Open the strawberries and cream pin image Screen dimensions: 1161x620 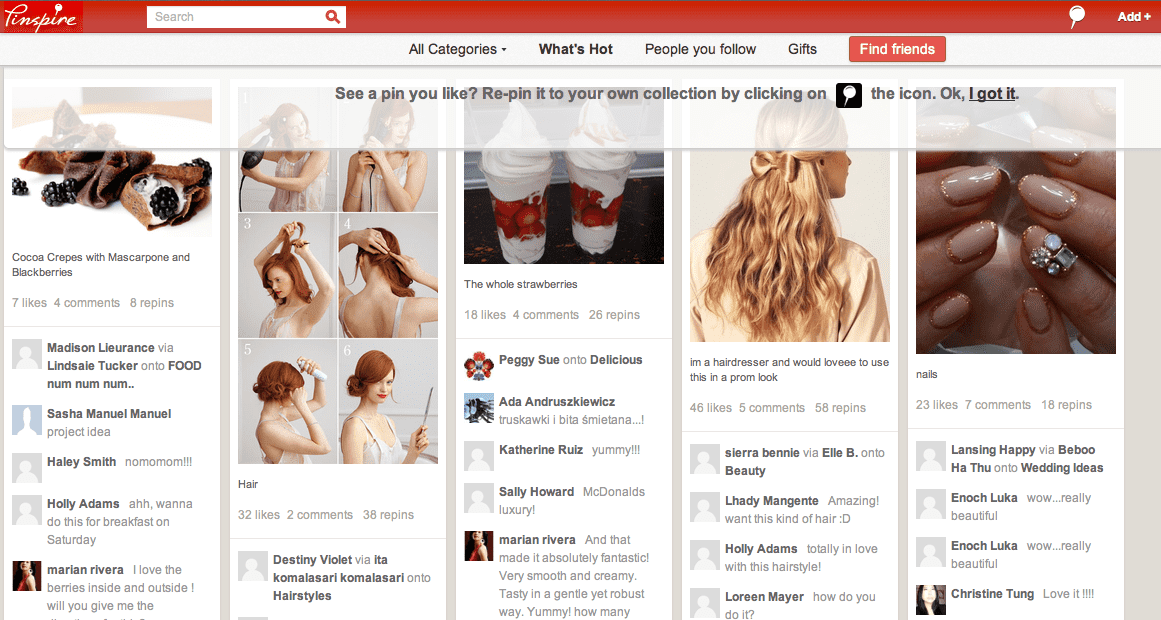click(x=563, y=175)
